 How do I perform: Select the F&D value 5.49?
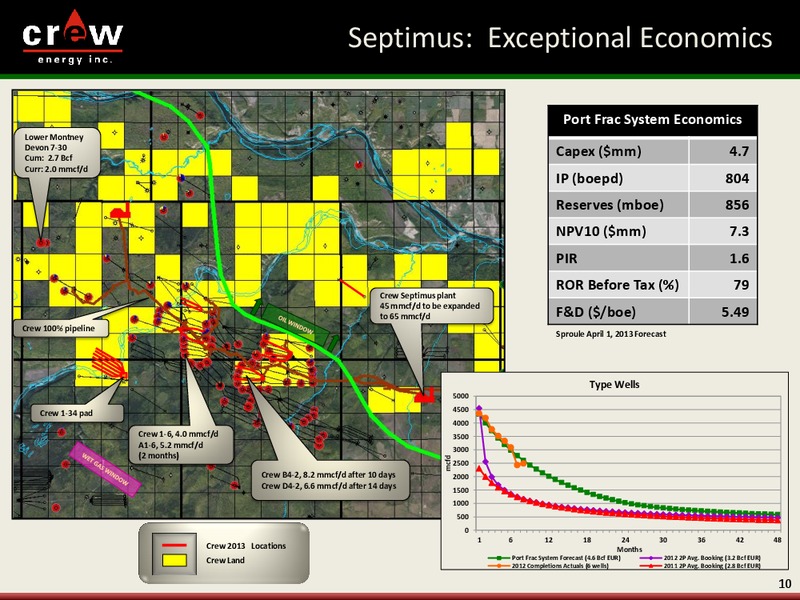pos(735,312)
